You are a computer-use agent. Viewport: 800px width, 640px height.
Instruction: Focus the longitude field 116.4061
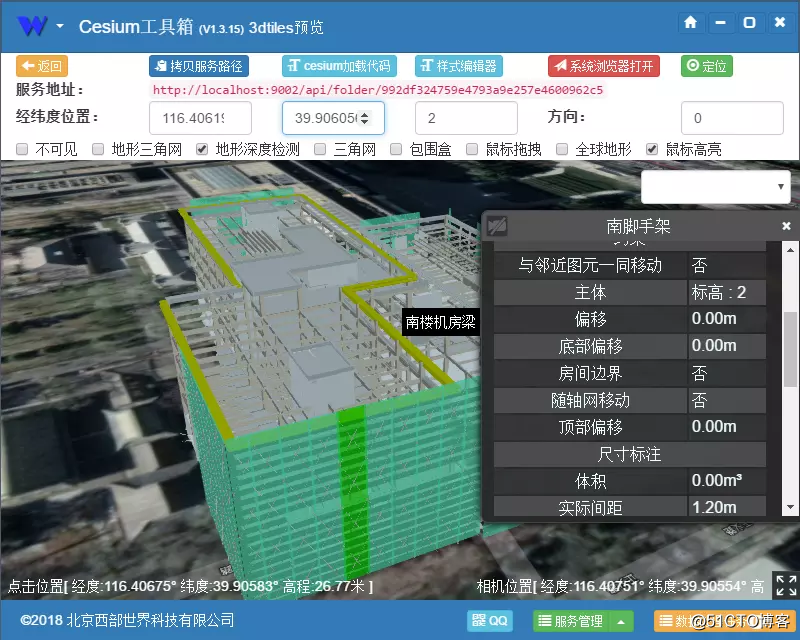(200, 118)
